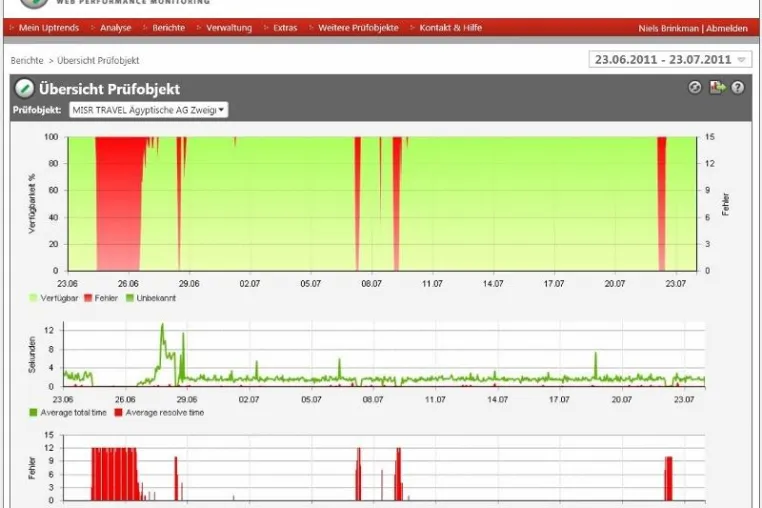Screen dimensions: 762x508
Task: Open the Verwaltung menu
Action: point(229,28)
